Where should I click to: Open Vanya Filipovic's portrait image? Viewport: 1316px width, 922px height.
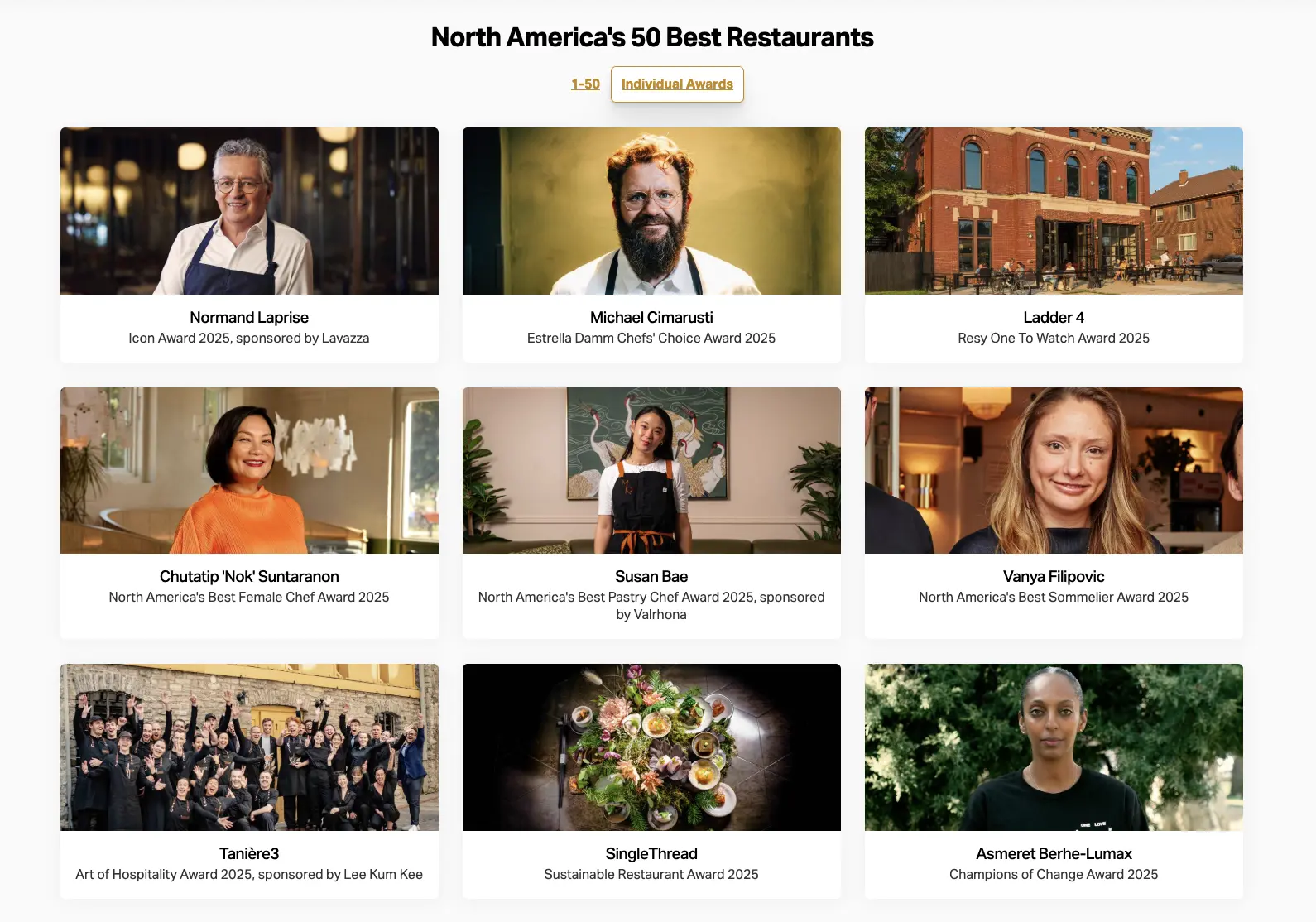pyautogui.click(x=1054, y=470)
